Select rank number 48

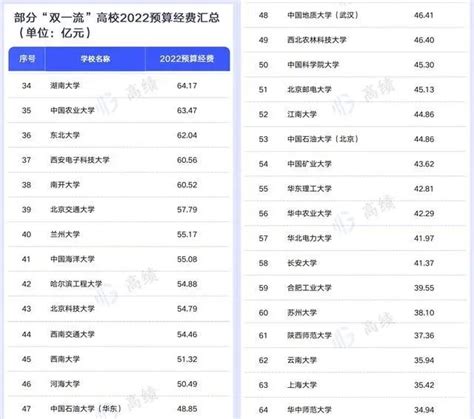(x=263, y=15)
